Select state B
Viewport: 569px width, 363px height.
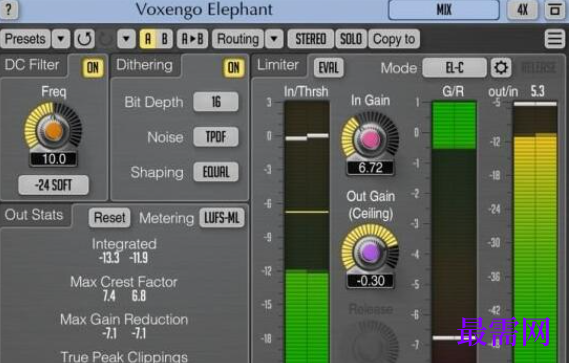[164, 39]
